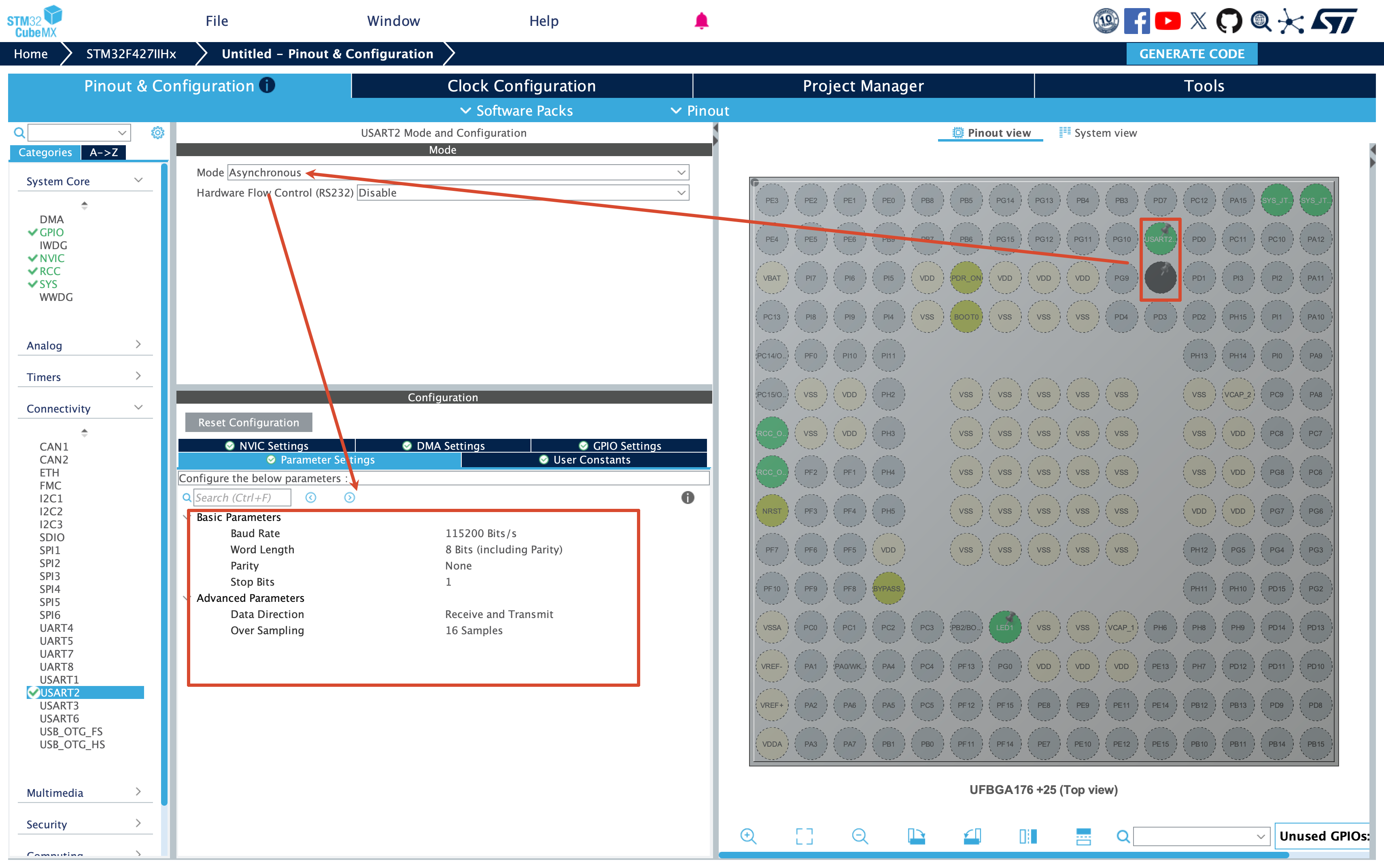Click the parameter info icon

(x=688, y=498)
